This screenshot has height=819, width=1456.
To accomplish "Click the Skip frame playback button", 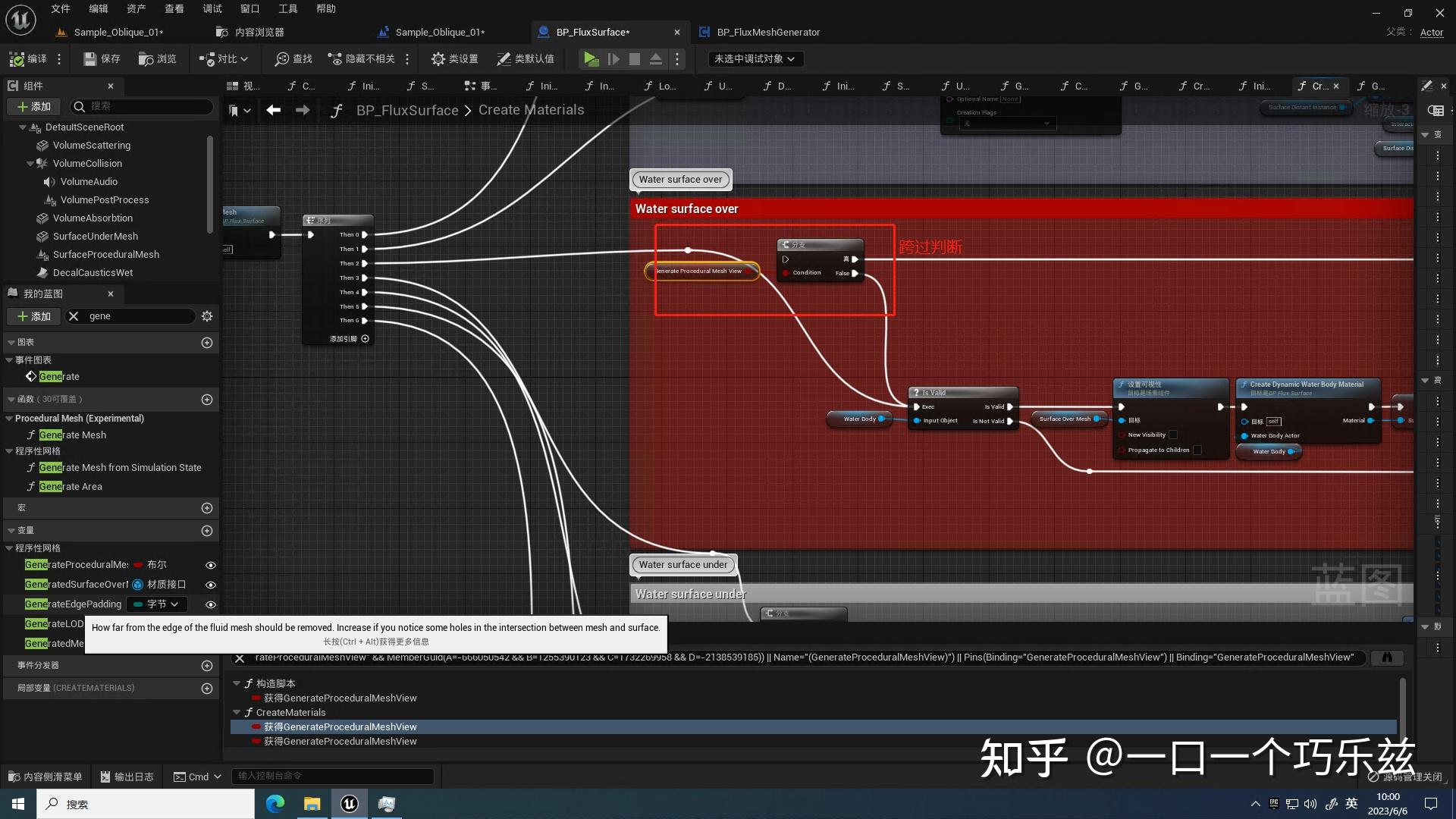I will coord(613,58).
